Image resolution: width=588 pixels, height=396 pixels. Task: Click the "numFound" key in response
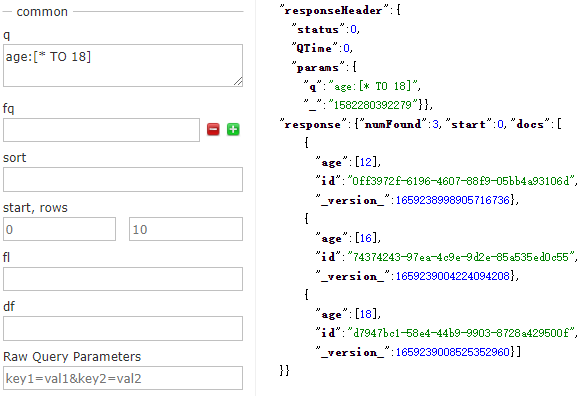pos(393,124)
